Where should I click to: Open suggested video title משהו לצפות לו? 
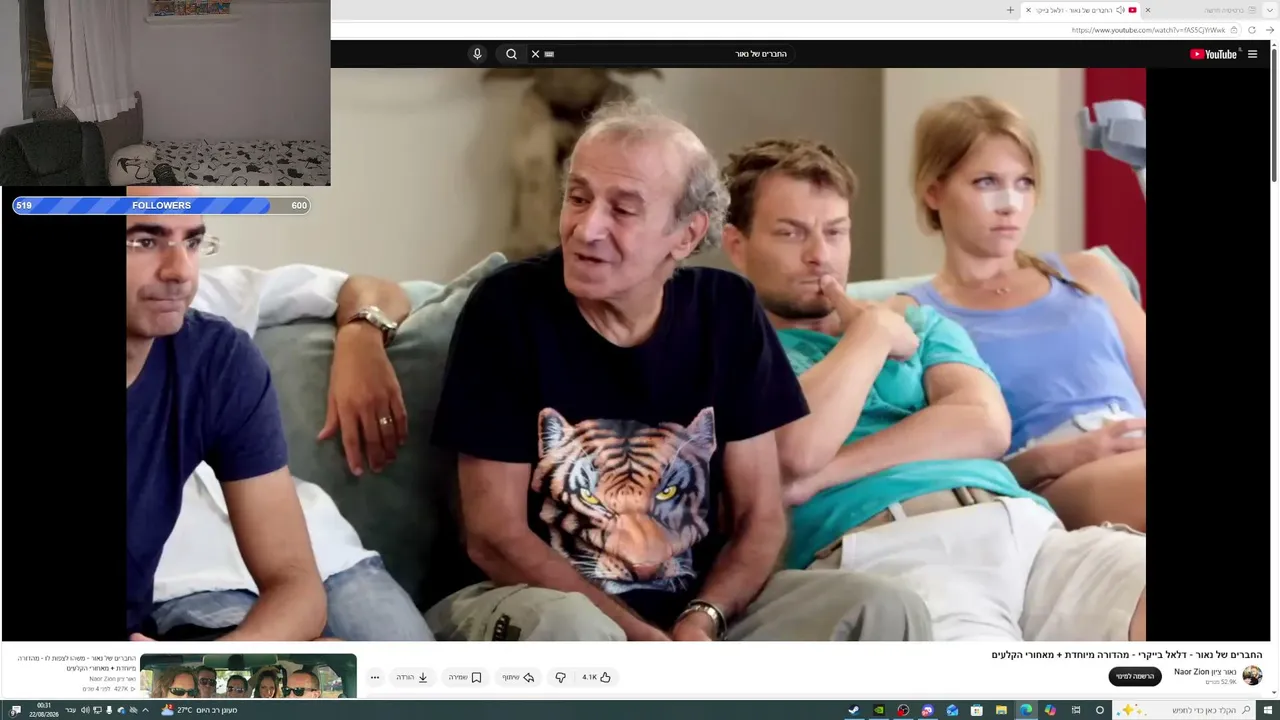76,663
